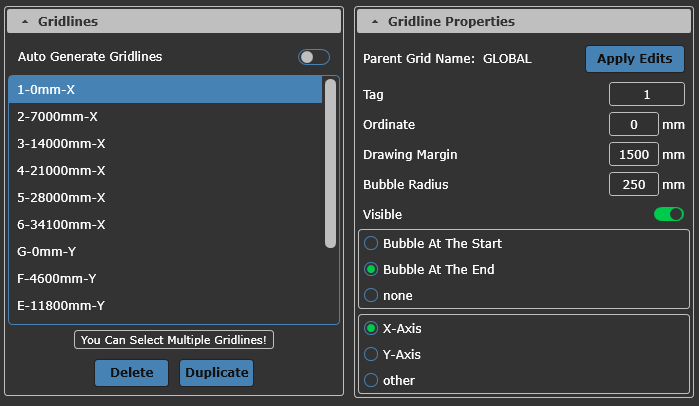Edit the Drawing Margin field

pyautogui.click(x=634, y=155)
